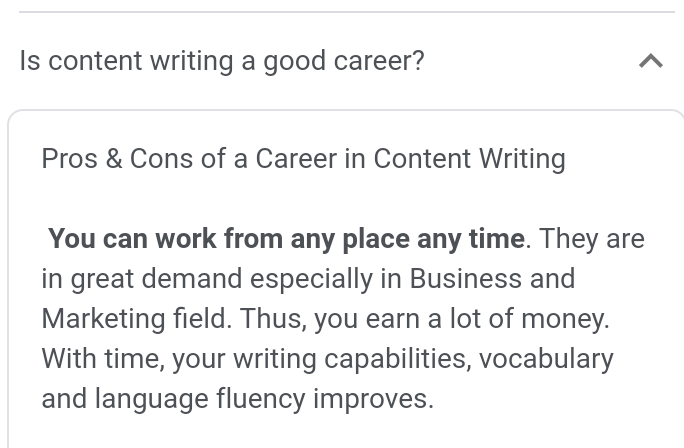
Task: Click the bold words 'any time'
Action: (471, 239)
